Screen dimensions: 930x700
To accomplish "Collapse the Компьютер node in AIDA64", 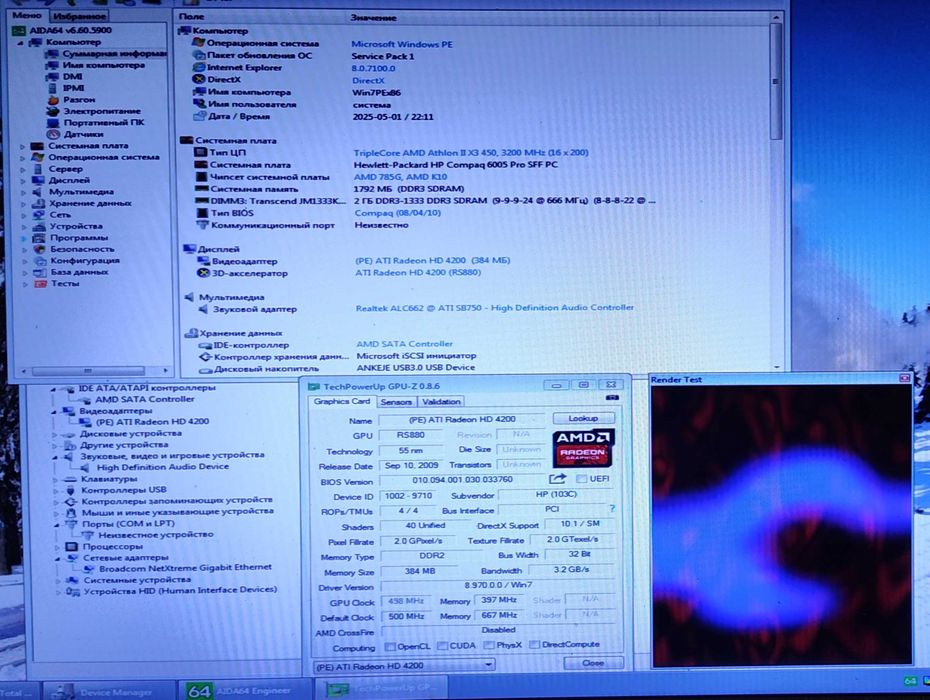I will coord(20,43).
